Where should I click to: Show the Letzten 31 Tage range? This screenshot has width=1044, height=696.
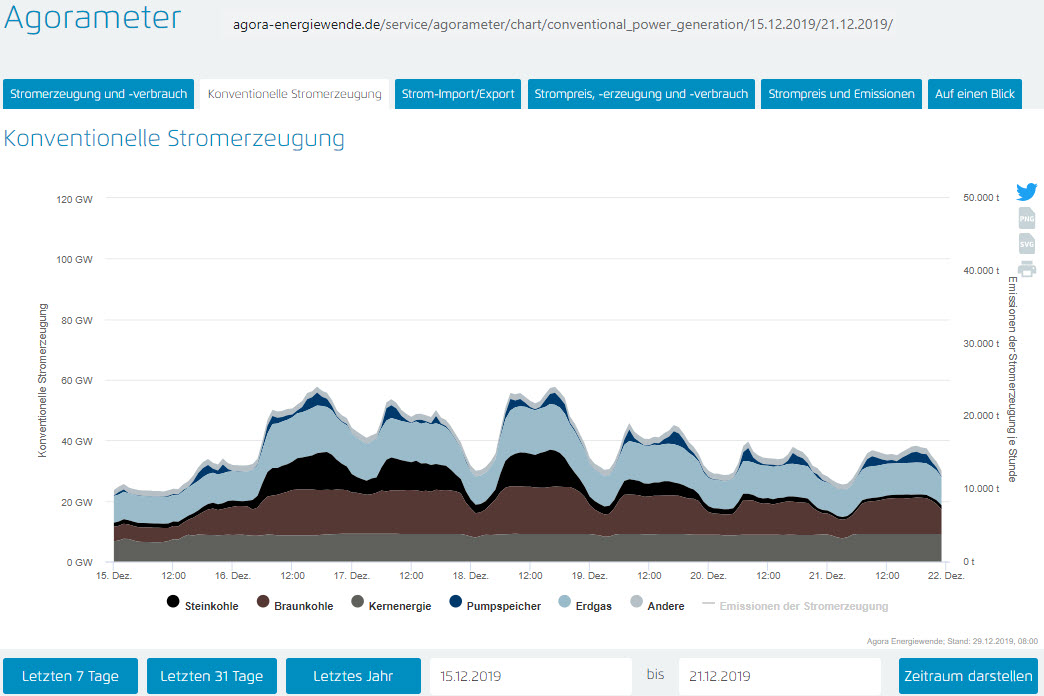(x=211, y=676)
